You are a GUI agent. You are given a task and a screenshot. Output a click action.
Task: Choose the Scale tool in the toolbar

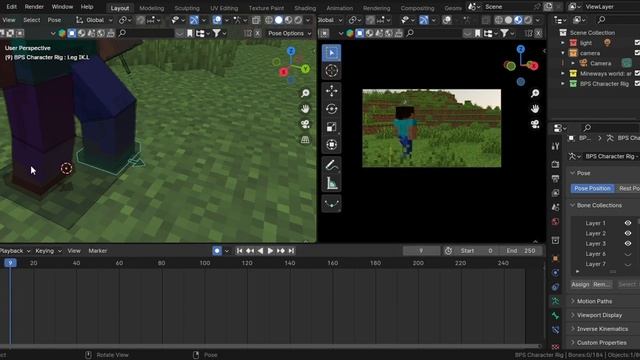click(331, 127)
